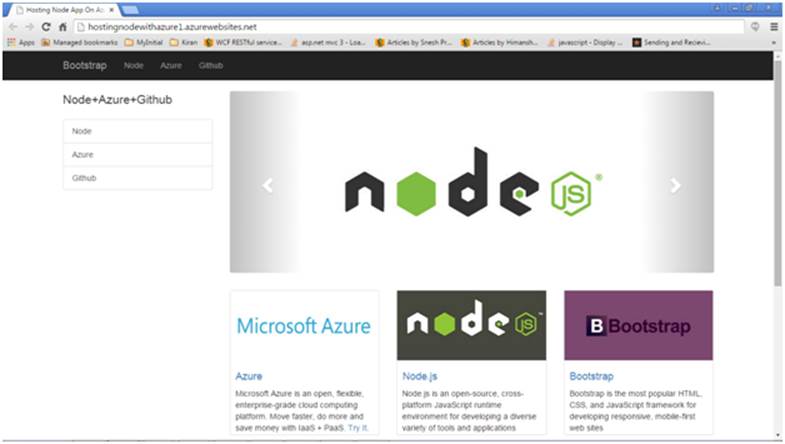Open the Node.js card title link
785x444 pixels.
[x=420, y=376]
